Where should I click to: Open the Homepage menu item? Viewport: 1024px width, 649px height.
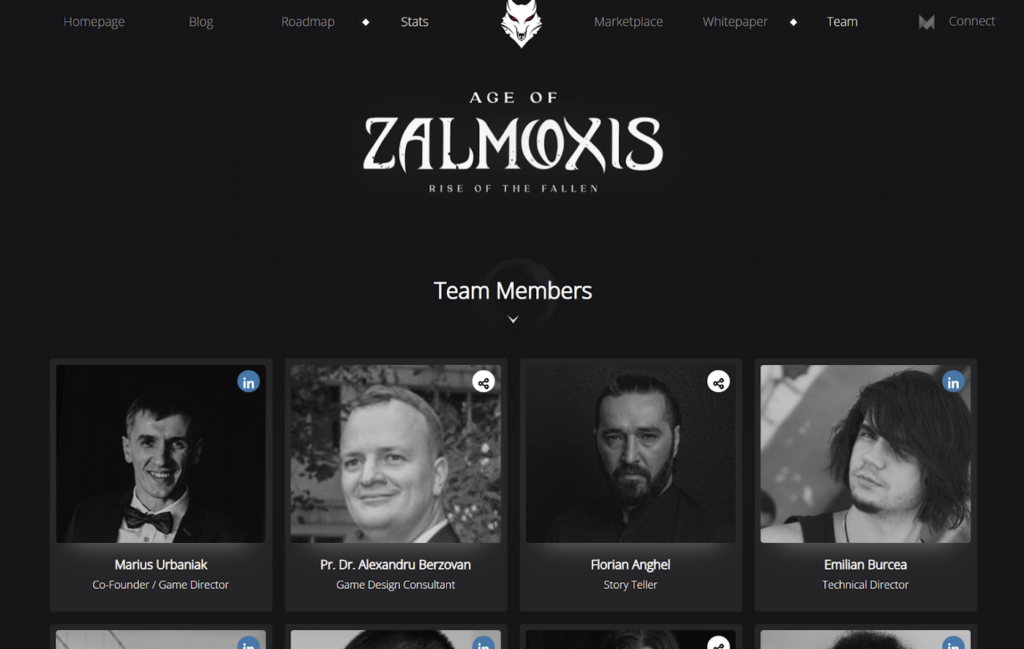point(94,22)
